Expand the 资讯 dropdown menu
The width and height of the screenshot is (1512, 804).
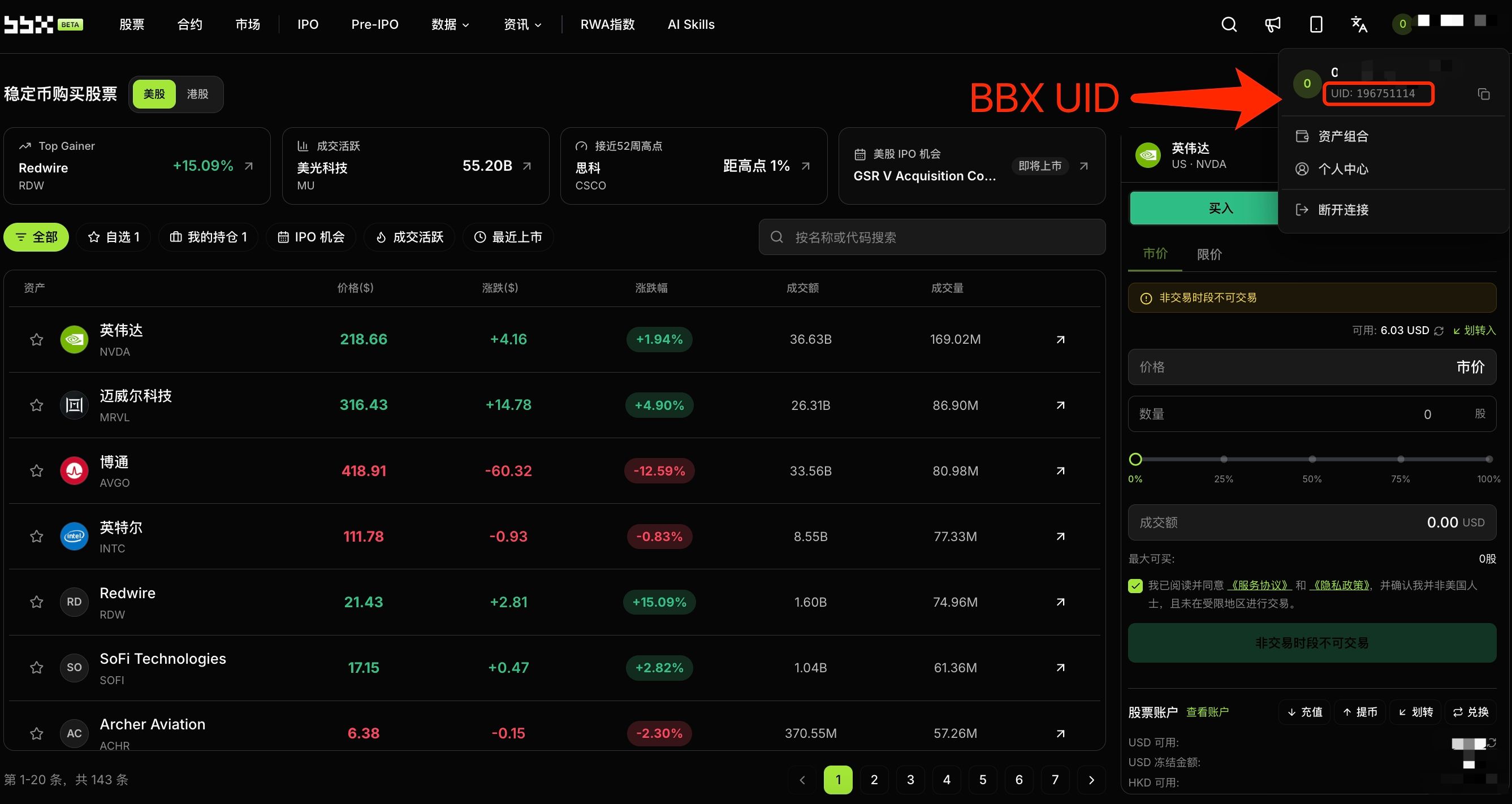[522, 24]
